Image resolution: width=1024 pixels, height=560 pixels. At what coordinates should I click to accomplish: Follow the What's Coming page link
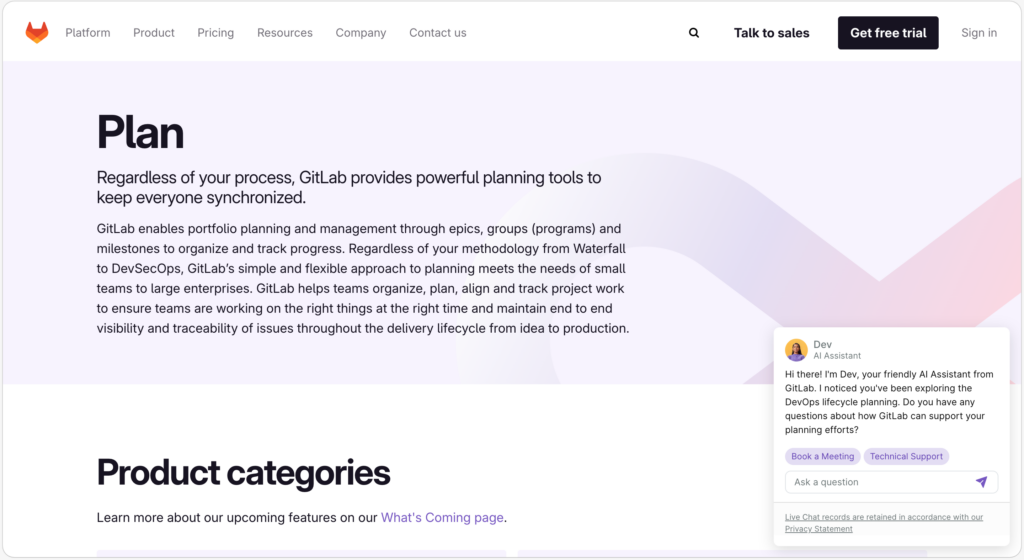pos(442,518)
